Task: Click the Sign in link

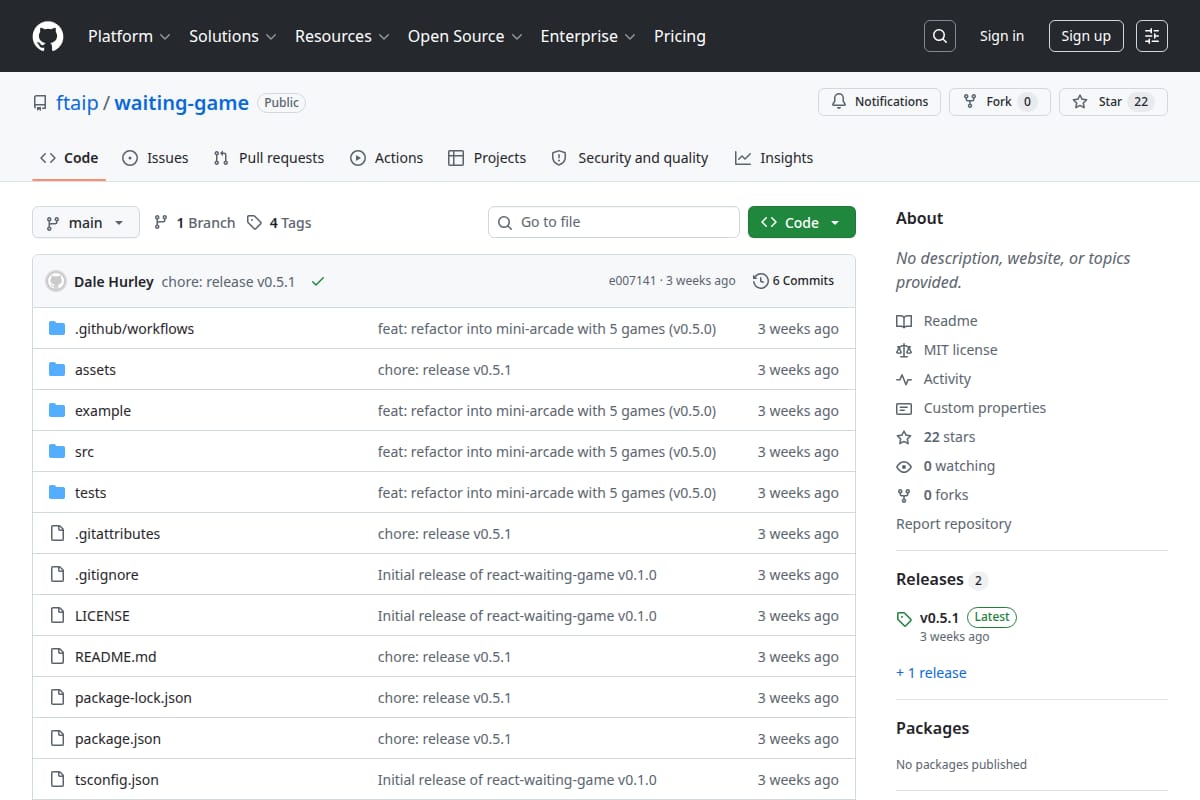Action: pos(1002,36)
